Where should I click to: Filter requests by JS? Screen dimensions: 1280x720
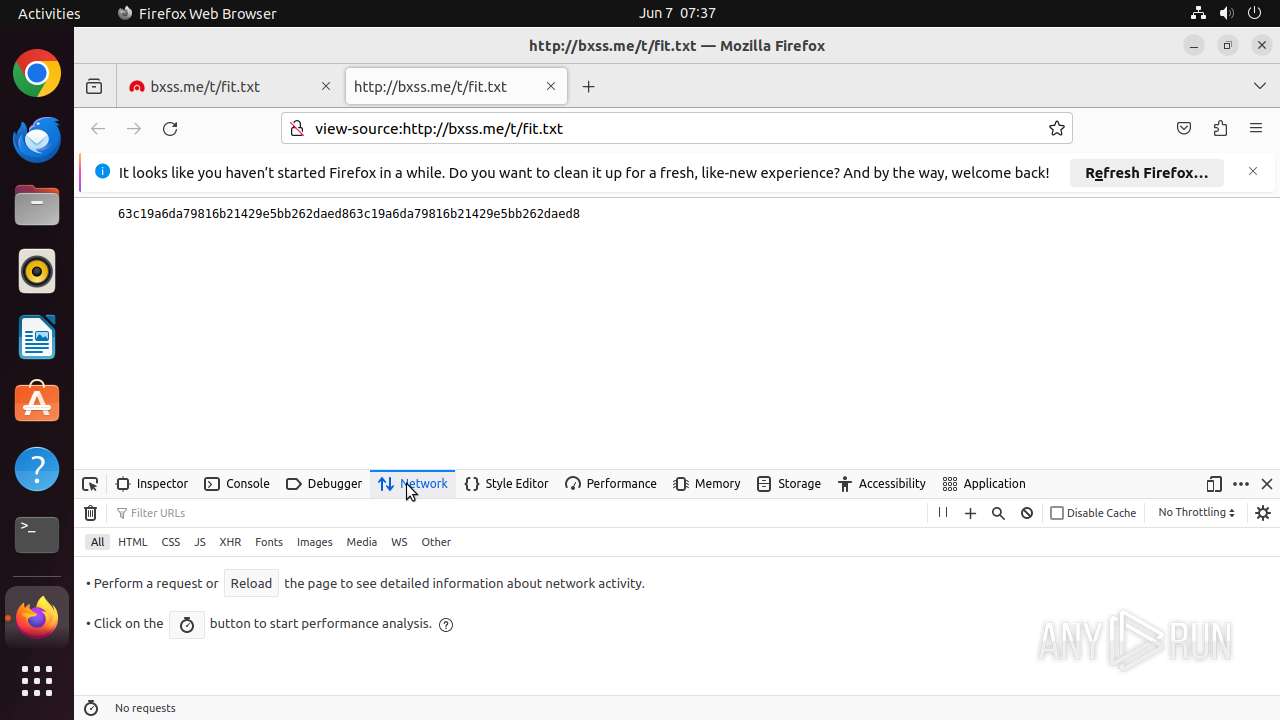pyautogui.click(x=200, y=542)
